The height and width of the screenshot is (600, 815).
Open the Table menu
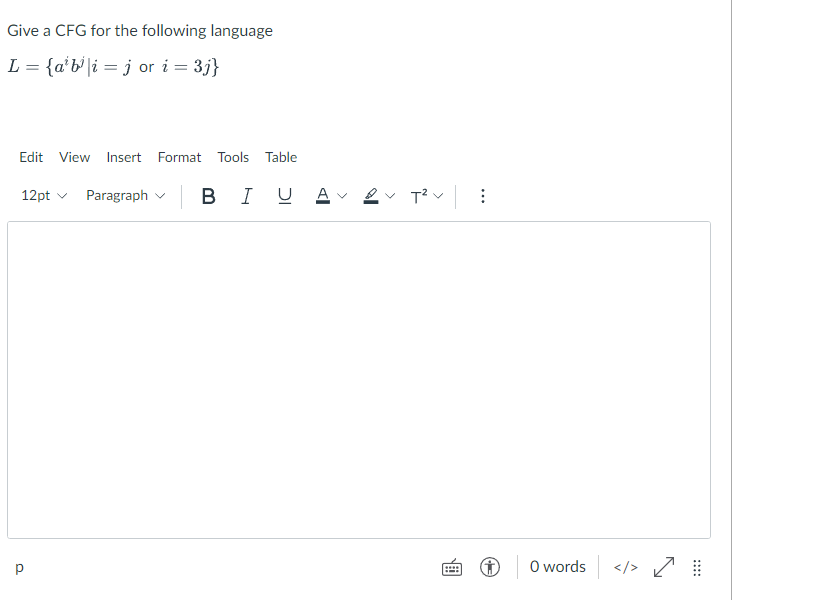[x=281, y=157]
